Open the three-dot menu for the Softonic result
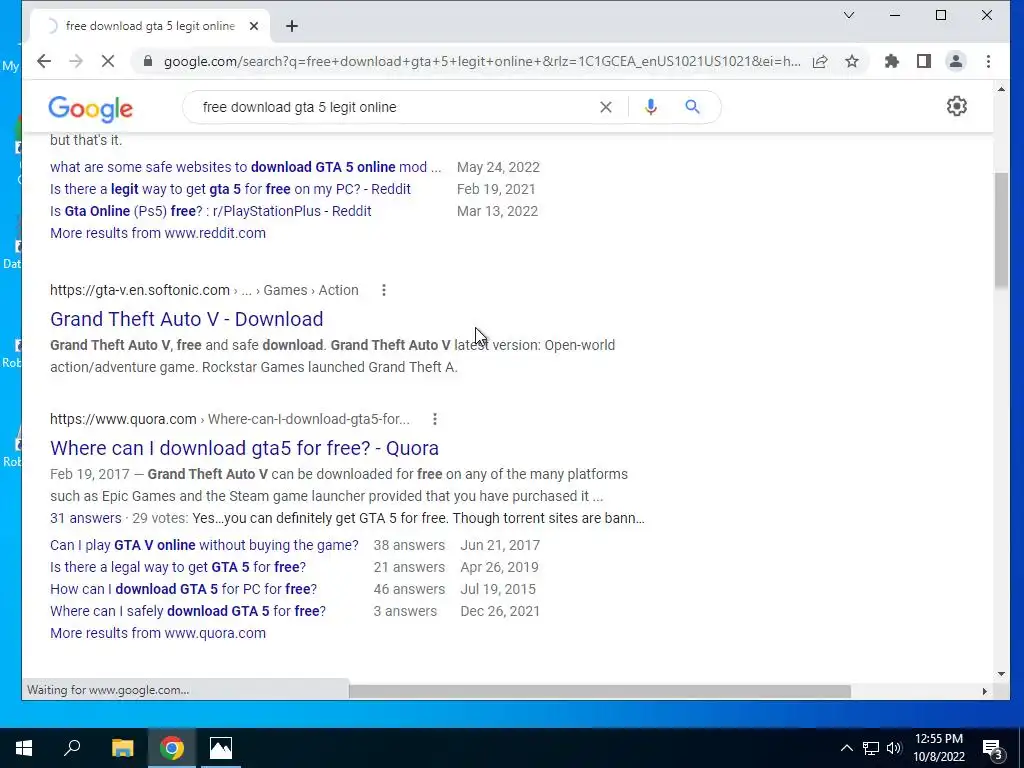This screenshot has width=1024, height=768. [x=384, y=290]
